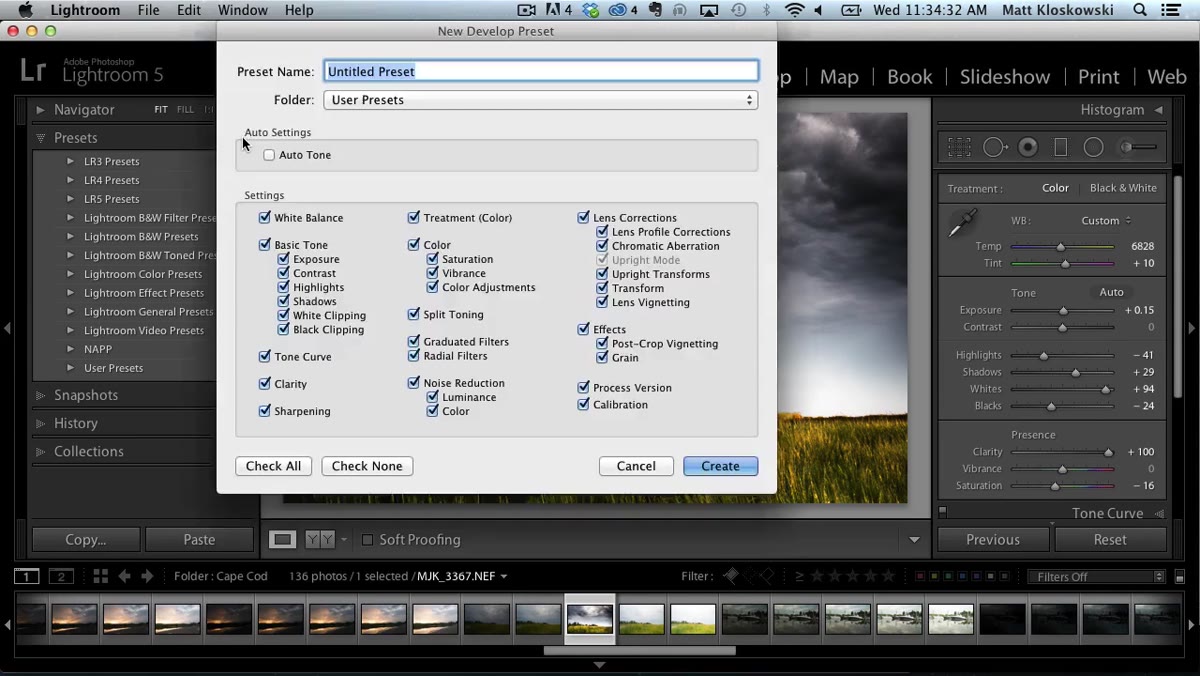This screenshot has height=676, width=1200.
Task: Expand the Lightroom B&W Presets folder
Action: pos(70,236)
